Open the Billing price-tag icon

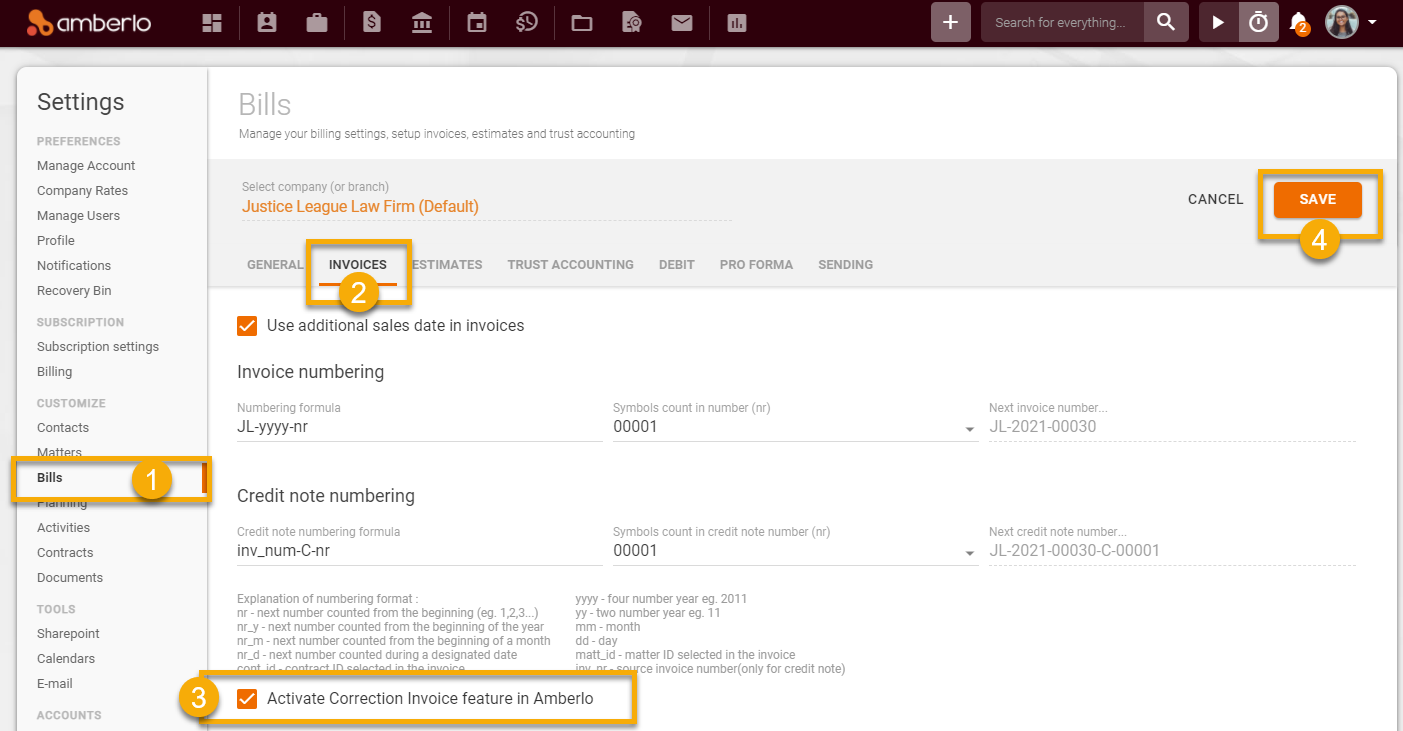point(371,22)
